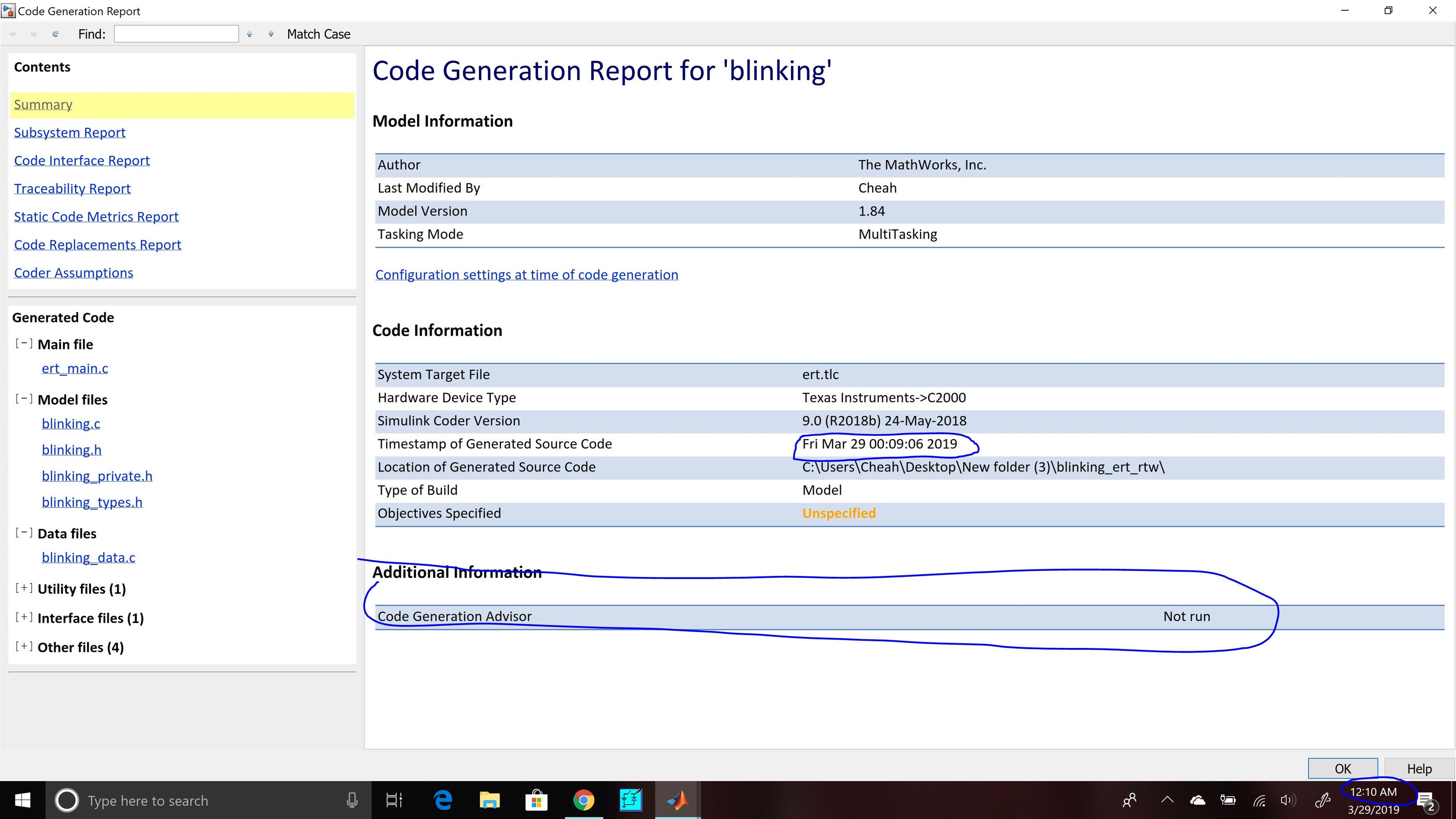
Task: Toggle the Match Case option
Action: (318, 34)
